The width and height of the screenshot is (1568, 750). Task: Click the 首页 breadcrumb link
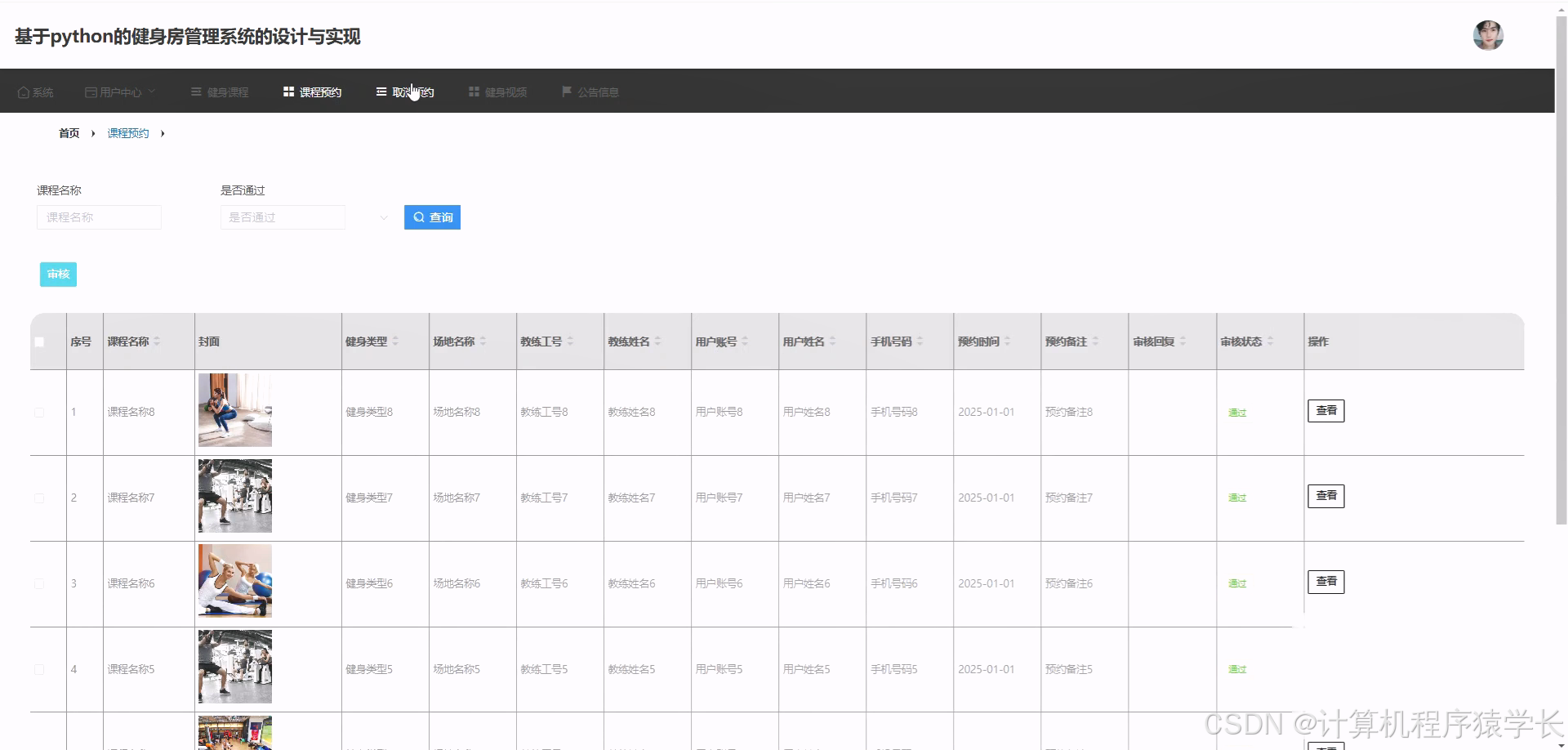click(x=69, y=133)
